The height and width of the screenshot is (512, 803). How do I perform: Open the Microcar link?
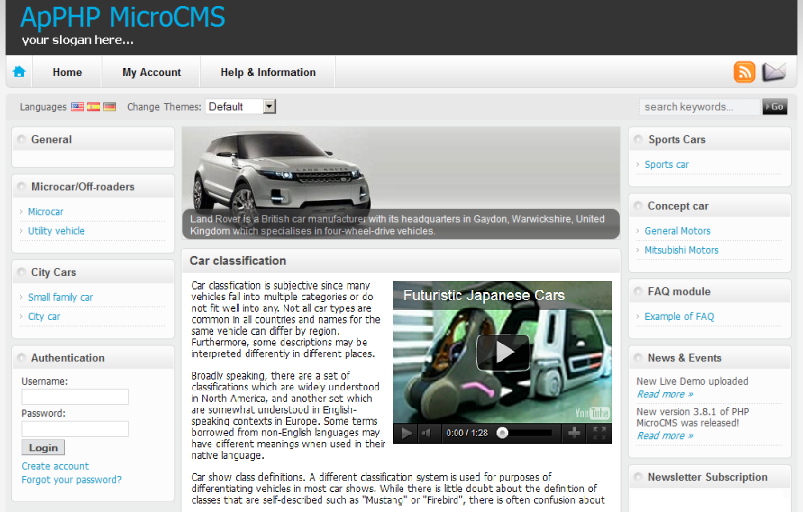pos(46,211)
